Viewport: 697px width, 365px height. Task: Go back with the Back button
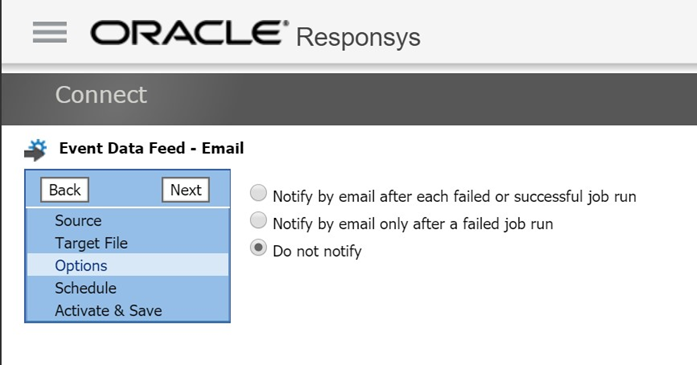[64, 190]
